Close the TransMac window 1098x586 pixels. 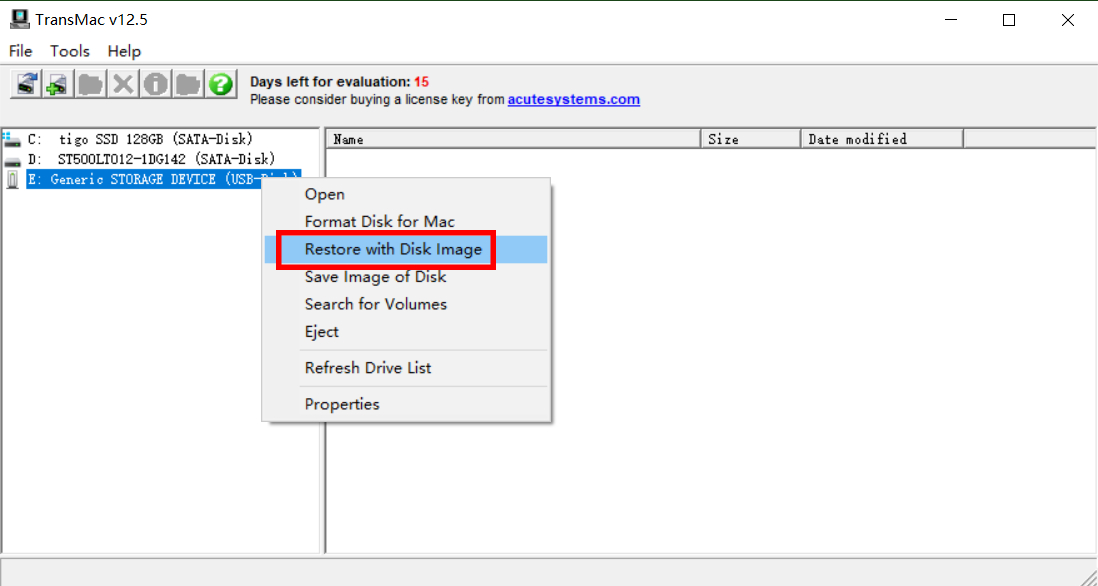coord(1068,20)
